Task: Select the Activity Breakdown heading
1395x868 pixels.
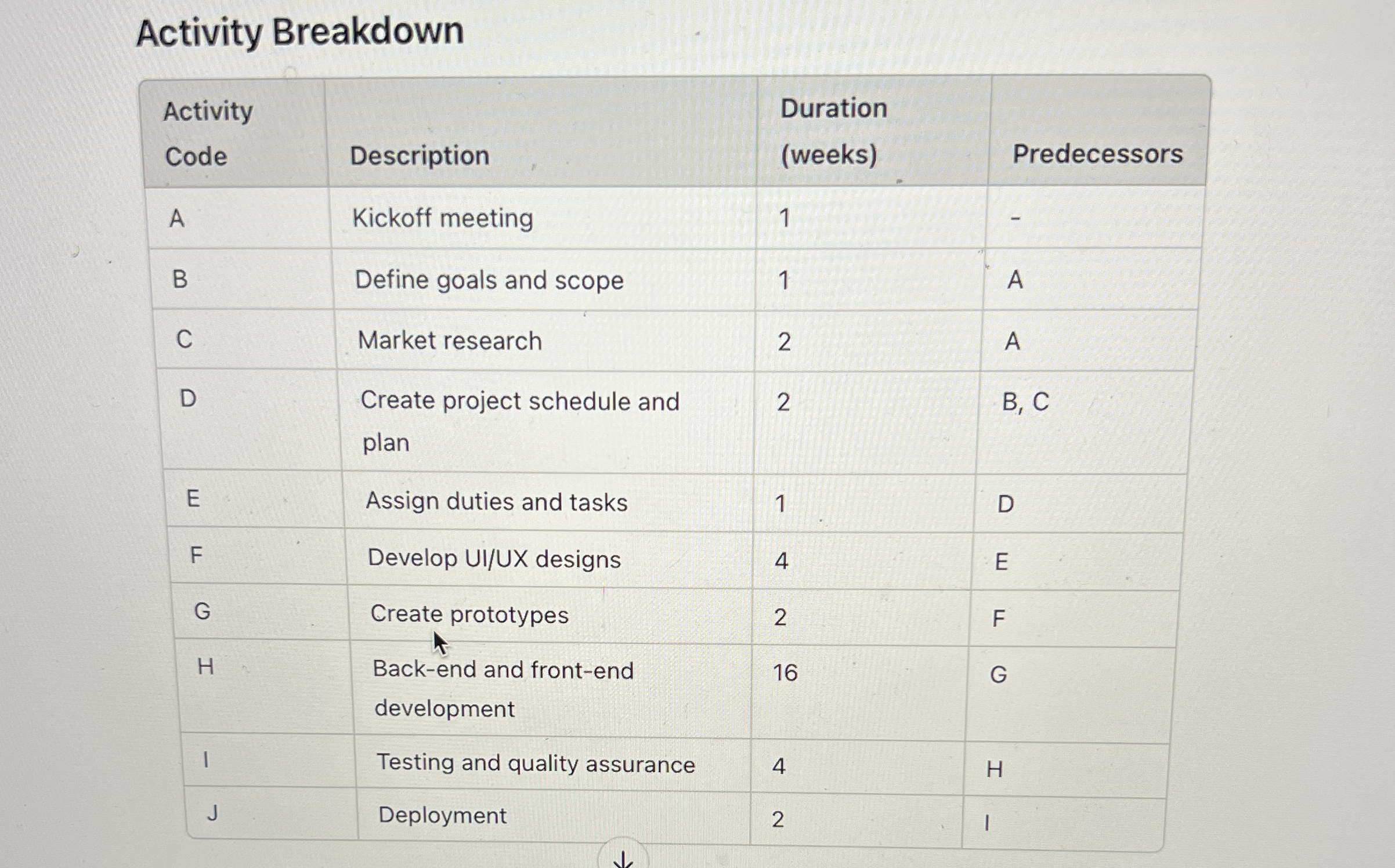Action: point(300,31)
